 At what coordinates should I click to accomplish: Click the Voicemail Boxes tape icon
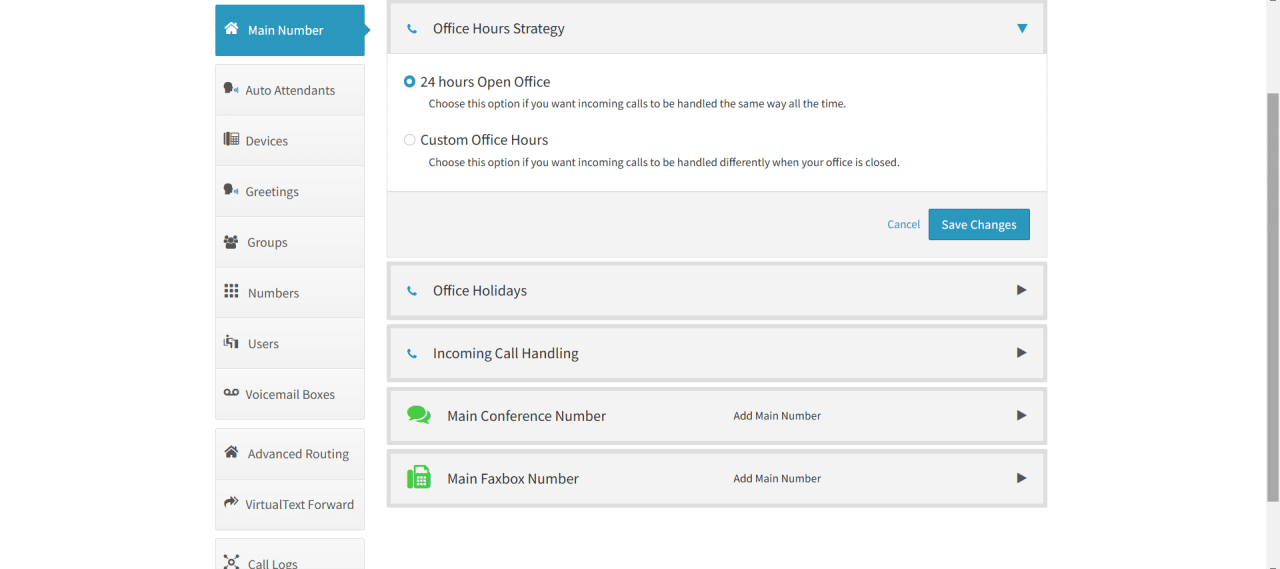(231, 393)
